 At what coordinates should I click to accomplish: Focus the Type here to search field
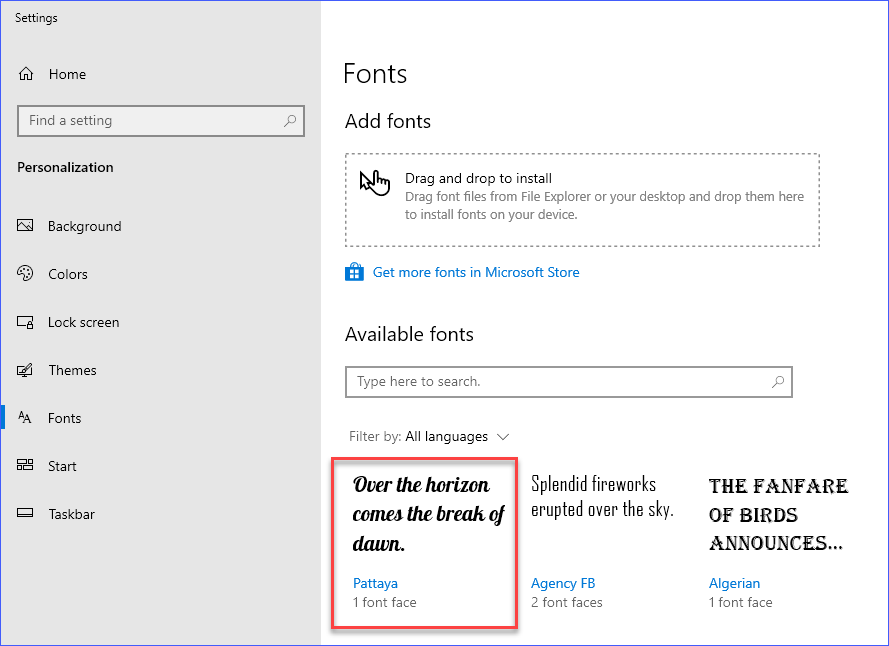[569, 382]
